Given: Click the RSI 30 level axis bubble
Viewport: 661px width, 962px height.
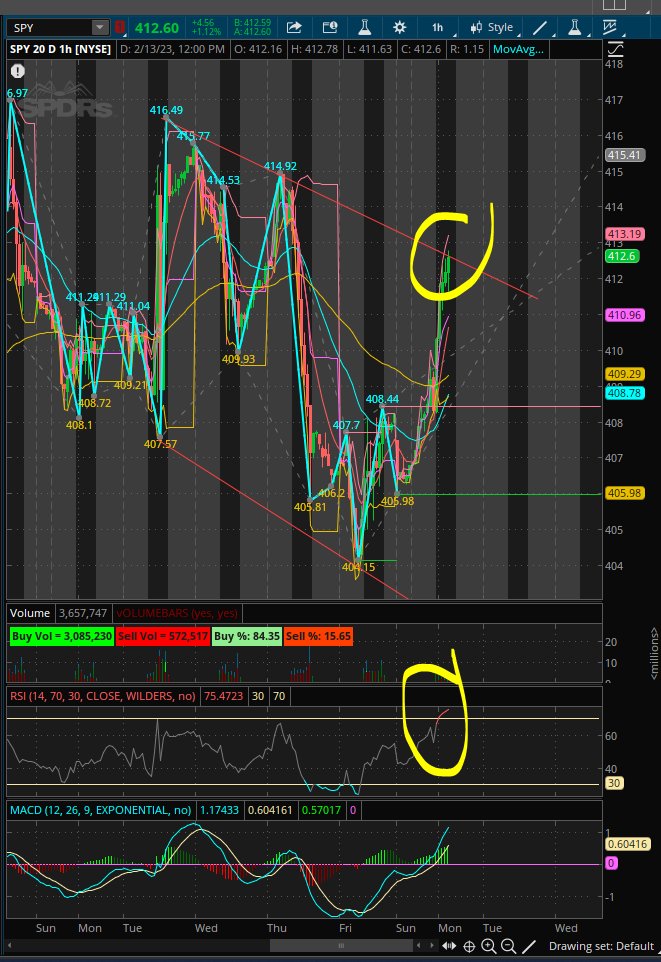Looking at the screenshot, I should [x=614, y=783].
